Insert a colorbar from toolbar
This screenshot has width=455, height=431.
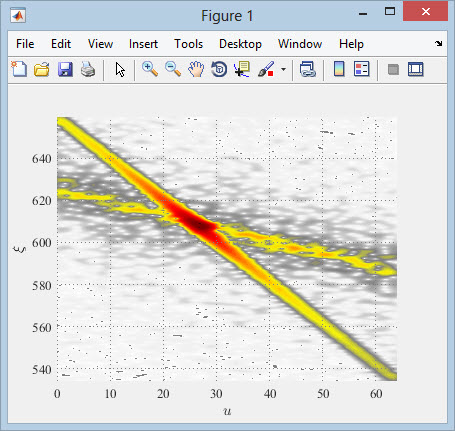tap(339, 69)
